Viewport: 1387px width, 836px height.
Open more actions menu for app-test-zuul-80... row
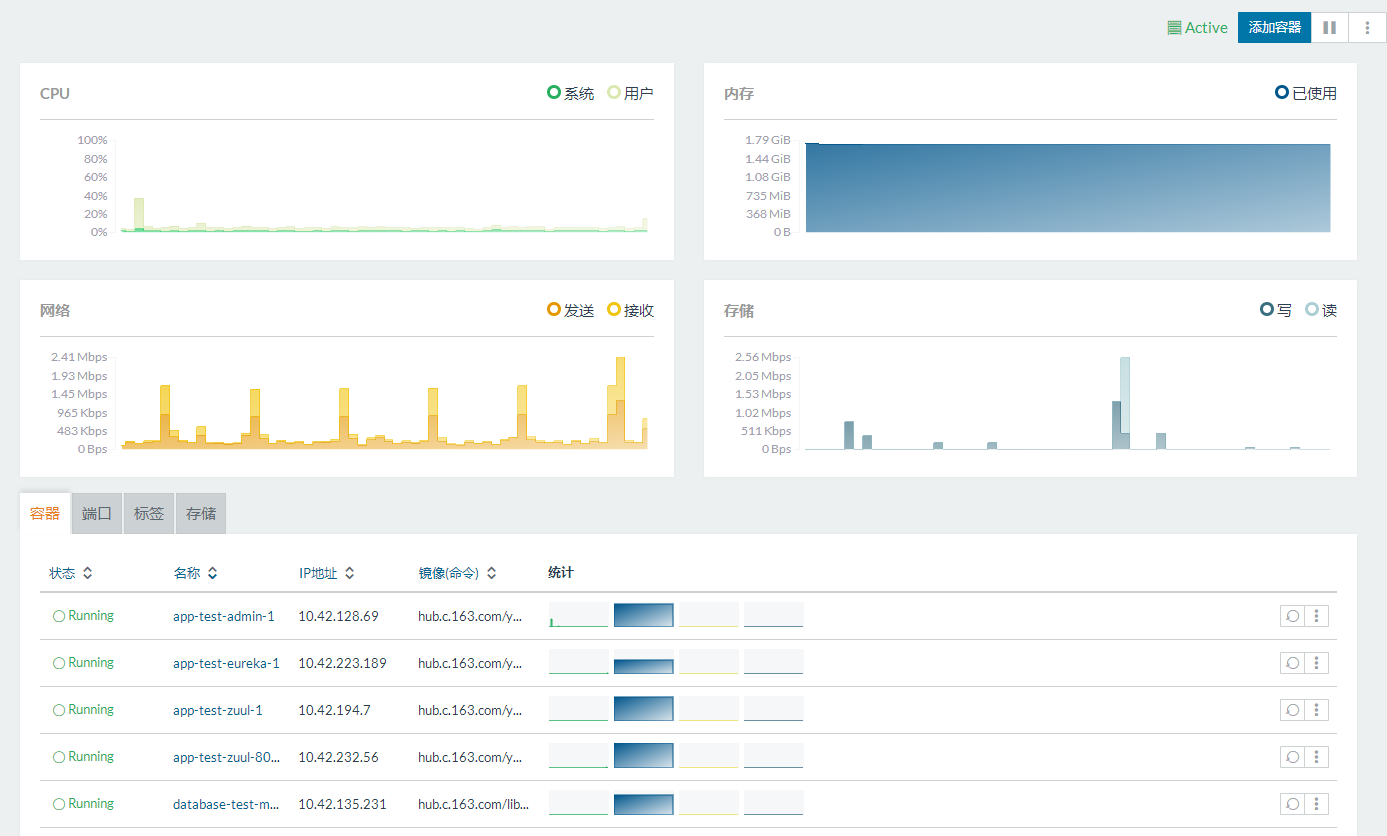(1317, 757)
